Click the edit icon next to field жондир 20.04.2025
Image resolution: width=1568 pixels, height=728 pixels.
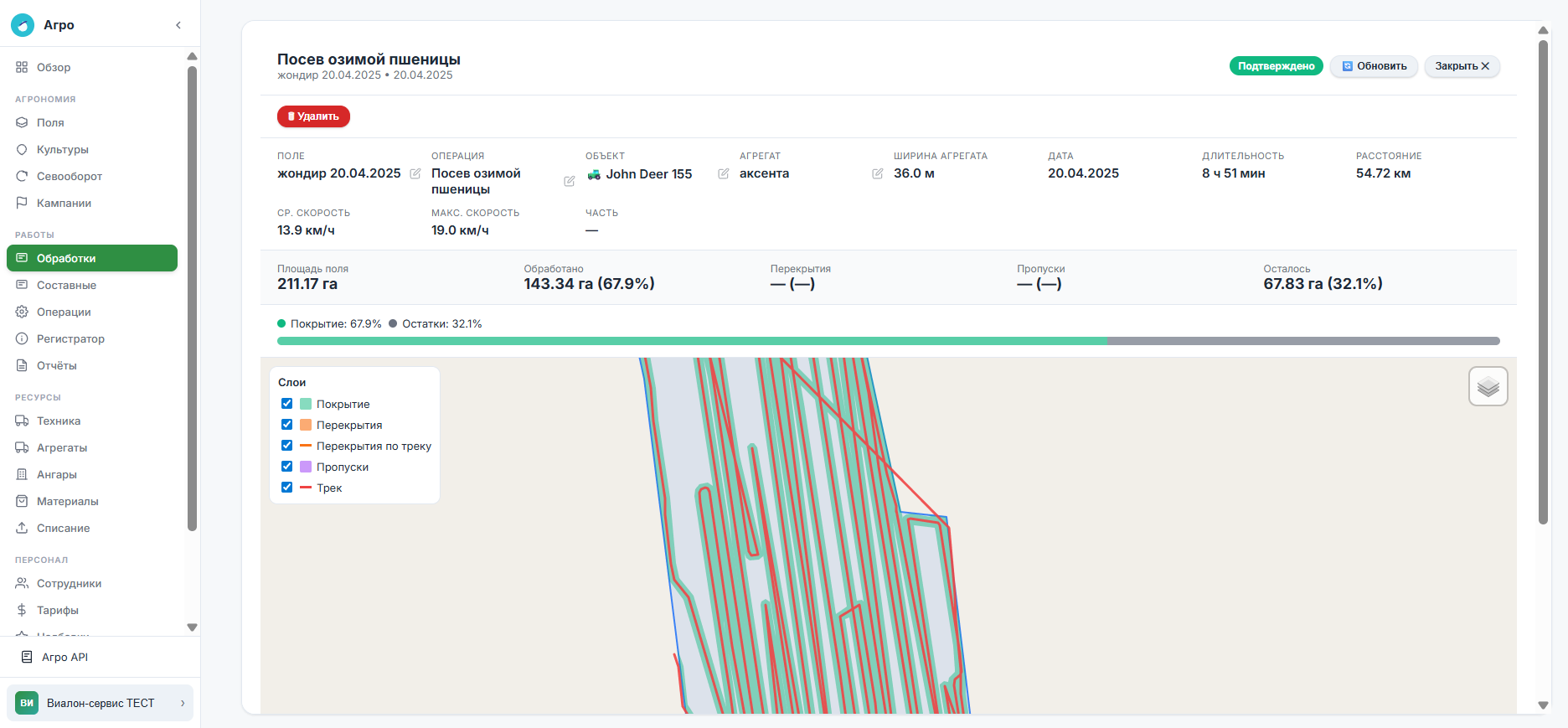415,173
